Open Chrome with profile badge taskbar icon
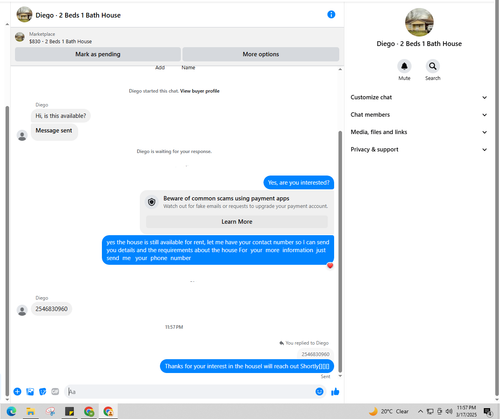This screenshot has width=500, height=419. point(108,411)
